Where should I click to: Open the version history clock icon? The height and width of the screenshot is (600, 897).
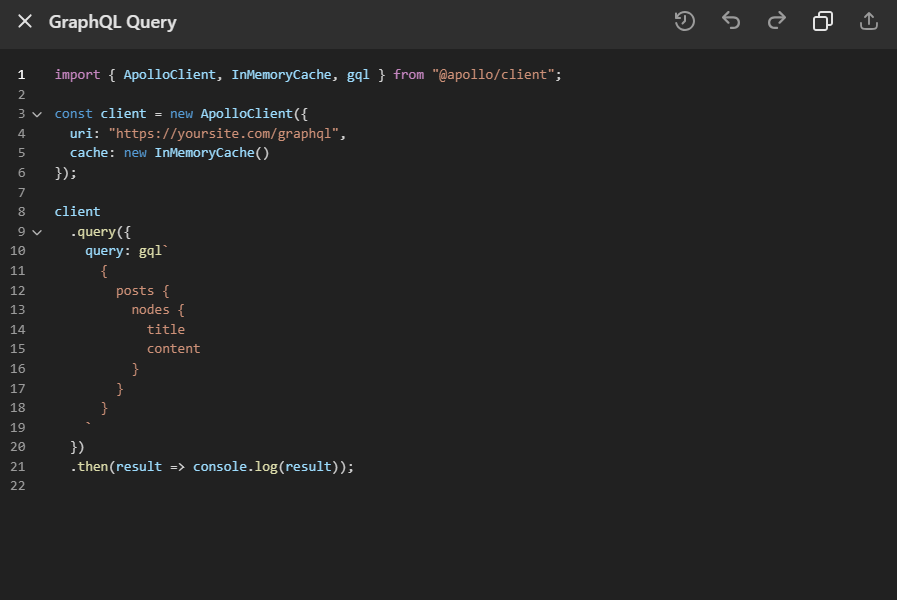coord(684,21)
